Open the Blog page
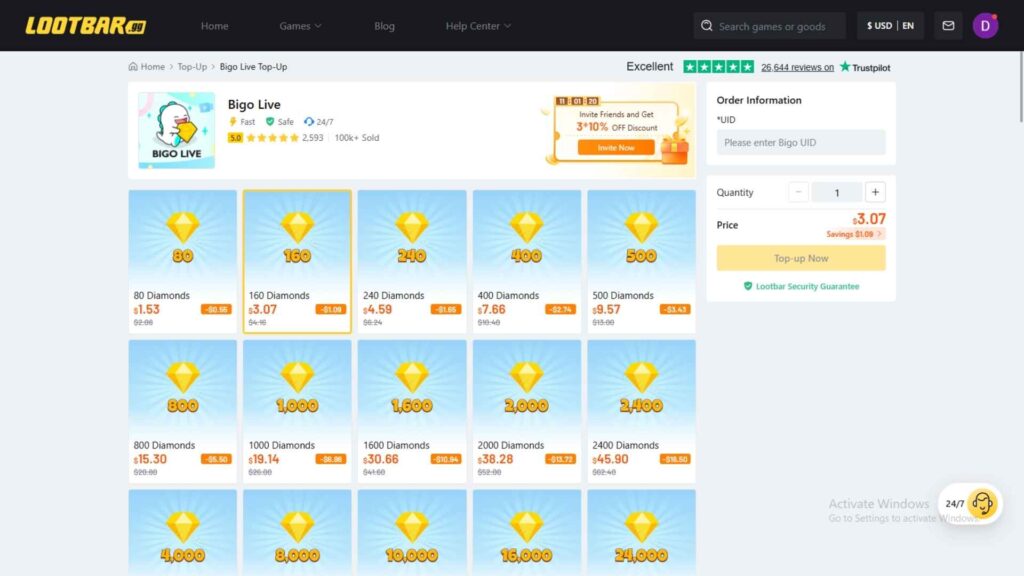The height and width of the screenshot is (576, 1024). tap(384, 26)
